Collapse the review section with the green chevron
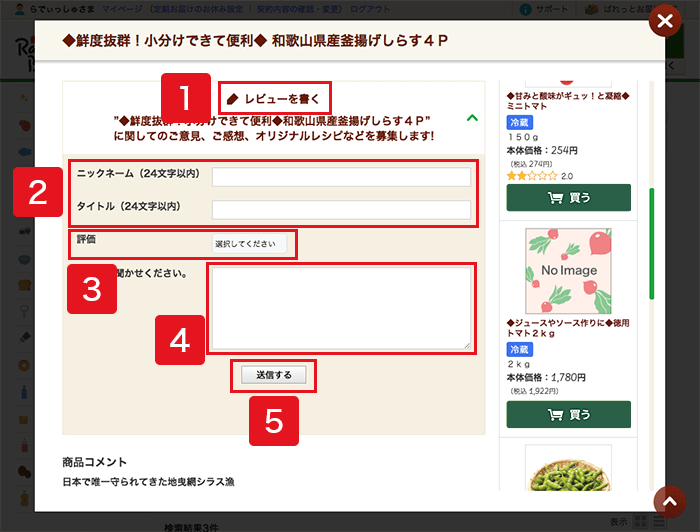 (472, 118)
